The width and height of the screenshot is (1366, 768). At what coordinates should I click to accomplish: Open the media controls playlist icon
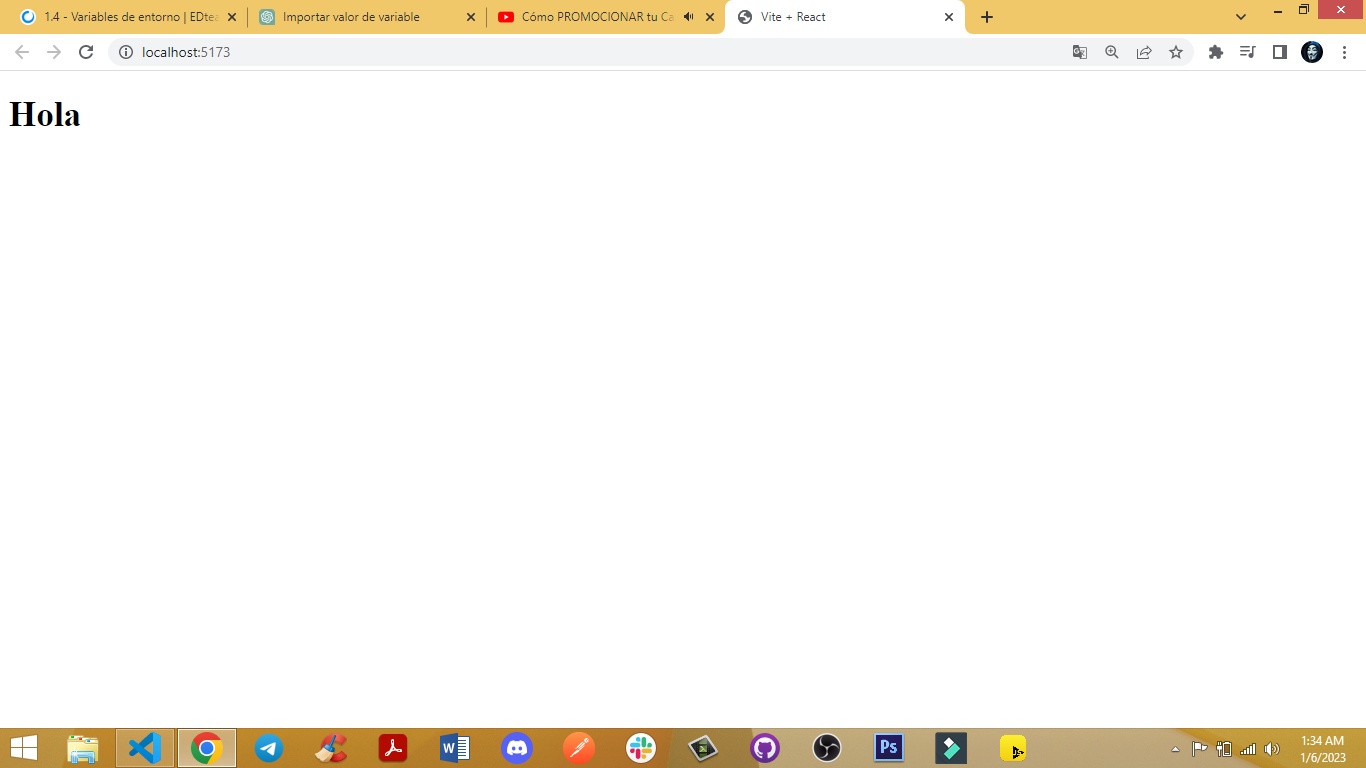(1247, 52)
